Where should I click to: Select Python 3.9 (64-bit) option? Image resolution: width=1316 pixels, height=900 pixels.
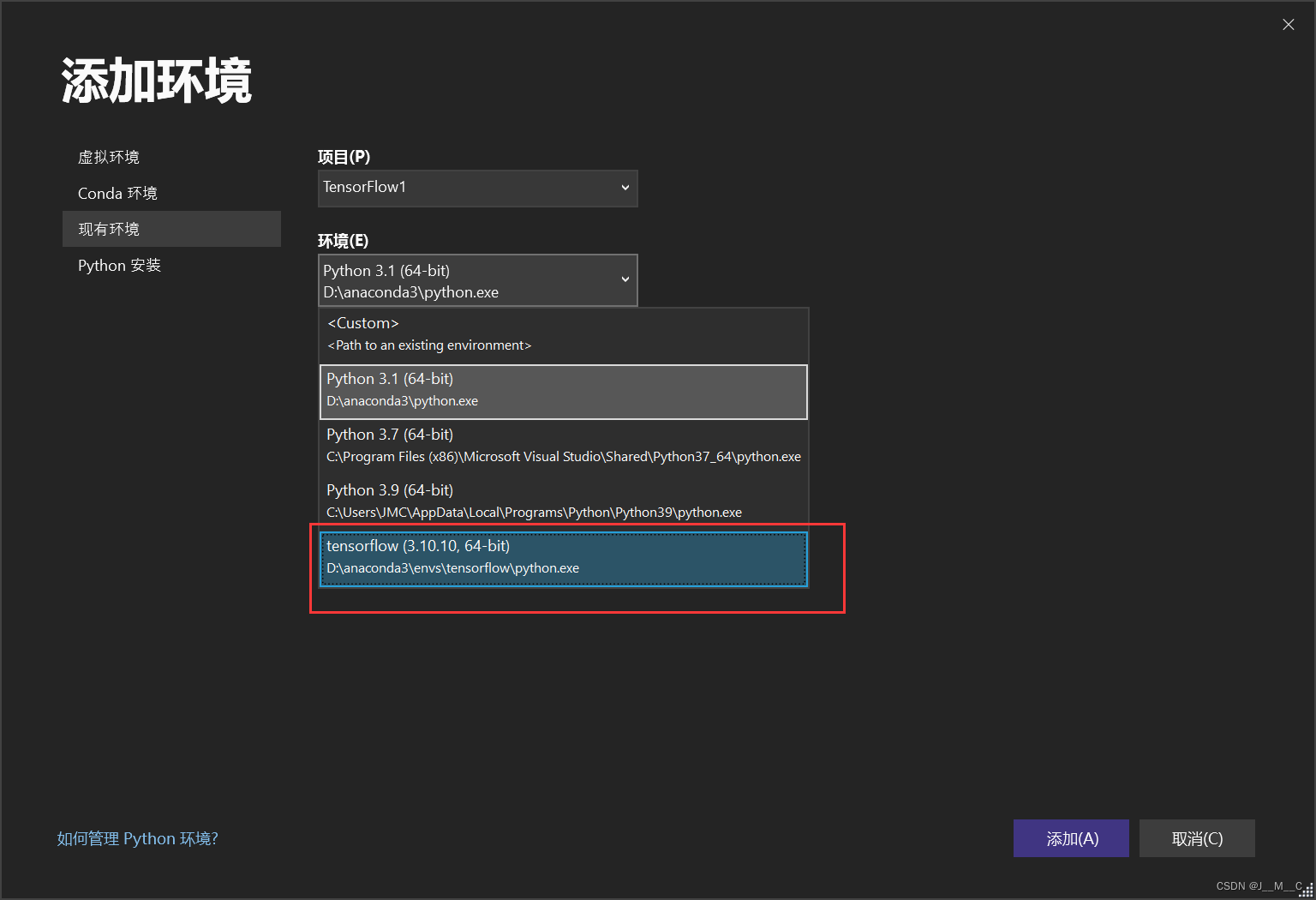pos(563,501)
